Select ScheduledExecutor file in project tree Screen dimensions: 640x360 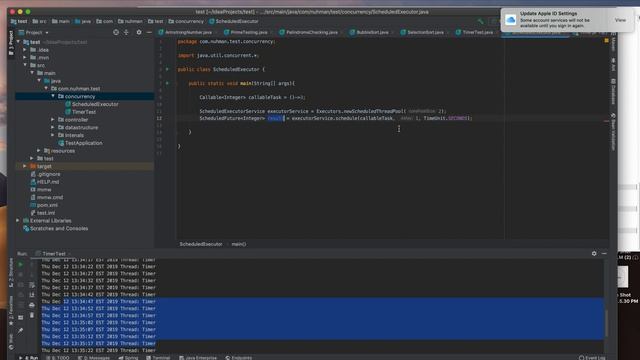pos(91,104)
